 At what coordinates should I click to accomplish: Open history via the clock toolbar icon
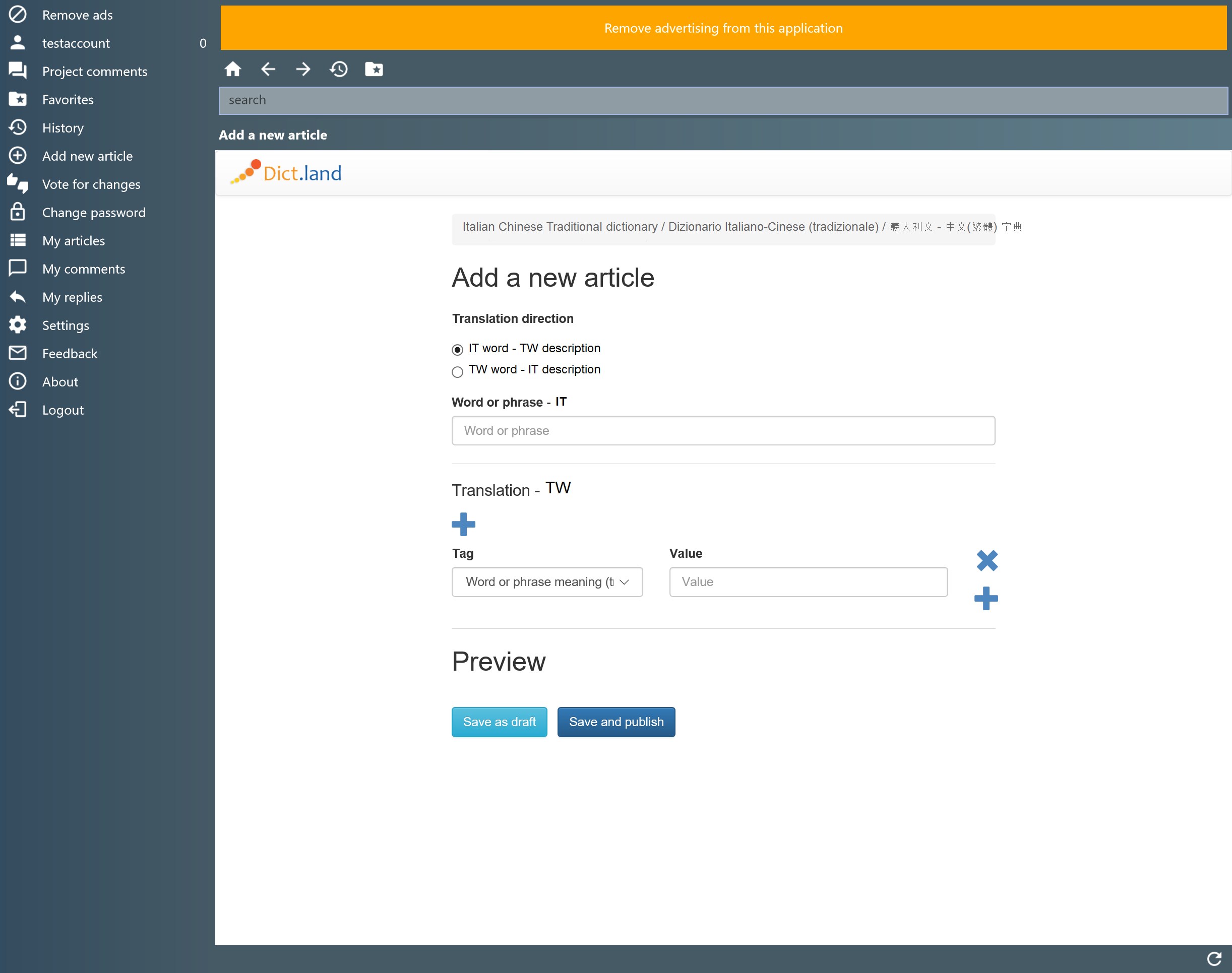(338, 69)
